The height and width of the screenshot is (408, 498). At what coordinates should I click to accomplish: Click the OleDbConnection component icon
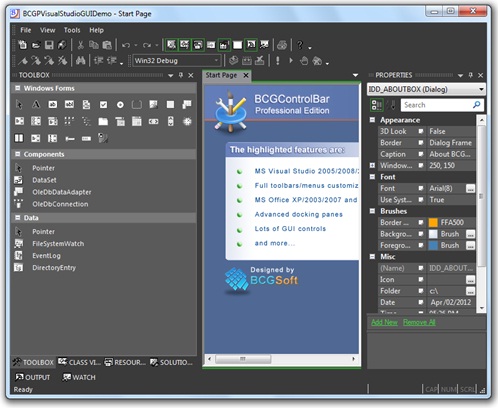(x=18, y=204)
